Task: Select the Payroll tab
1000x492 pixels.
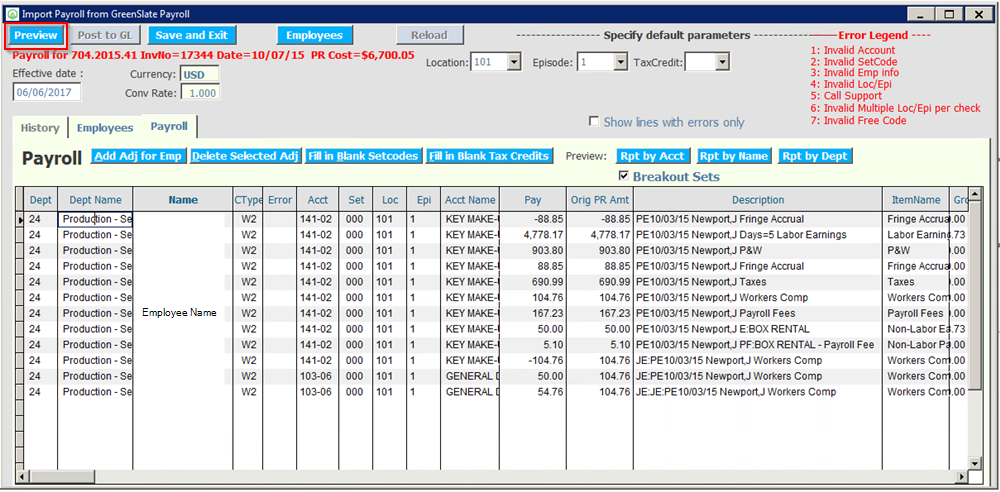Action: tap(169, 126)
